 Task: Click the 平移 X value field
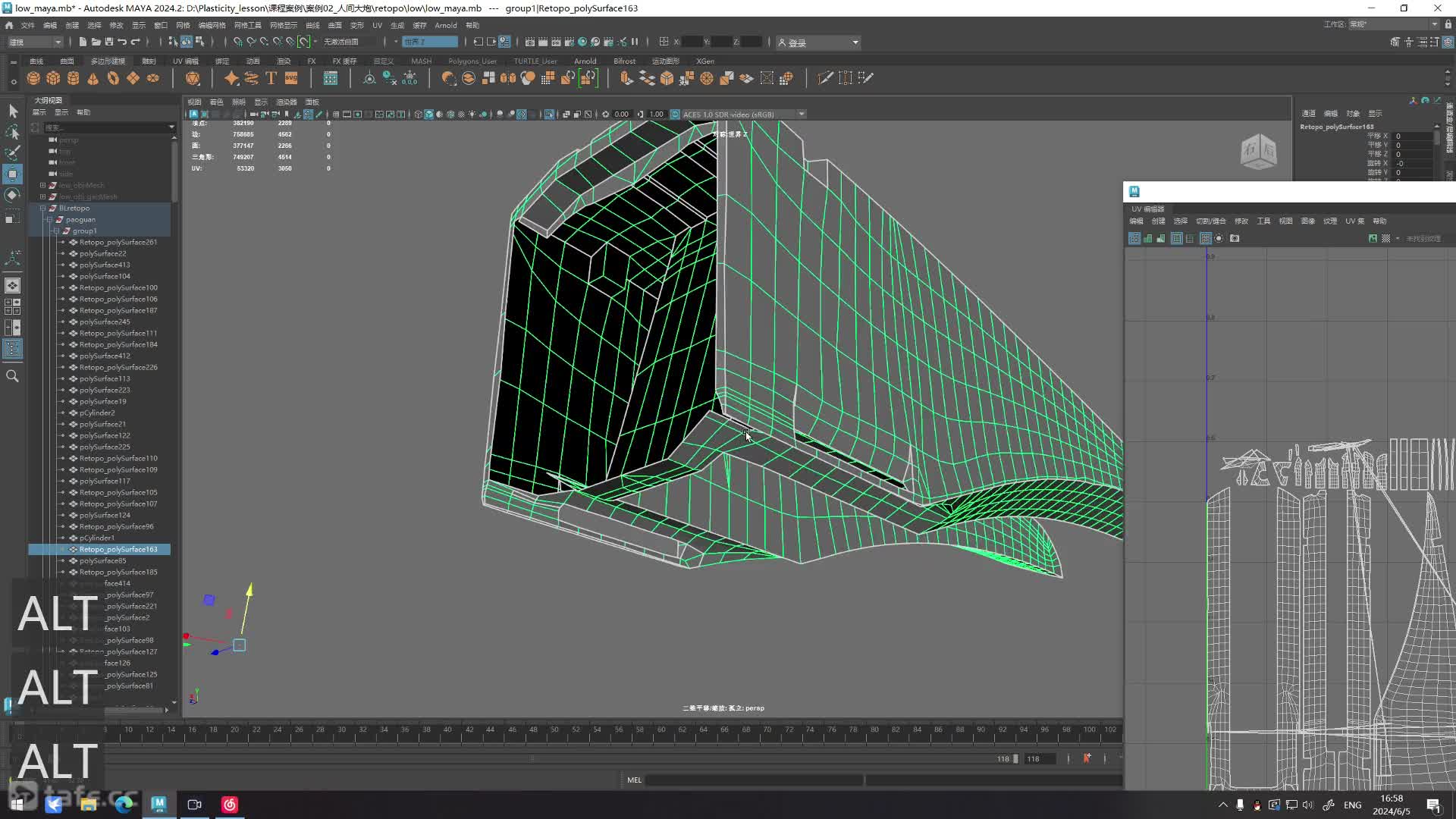click(x=1414, y=136)
